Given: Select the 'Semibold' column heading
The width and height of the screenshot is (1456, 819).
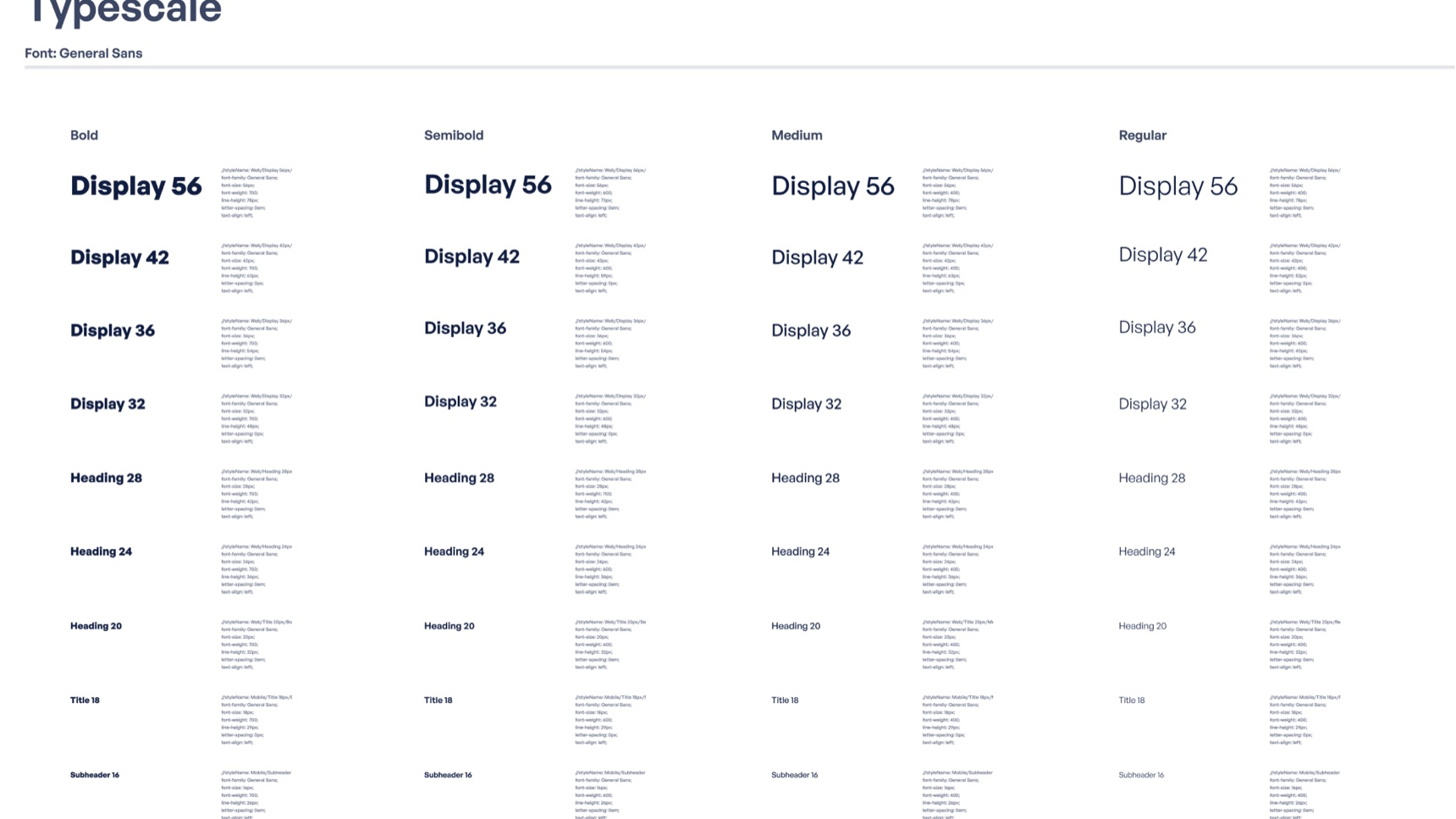Looking at the screenshot, I should pos(454,136).
